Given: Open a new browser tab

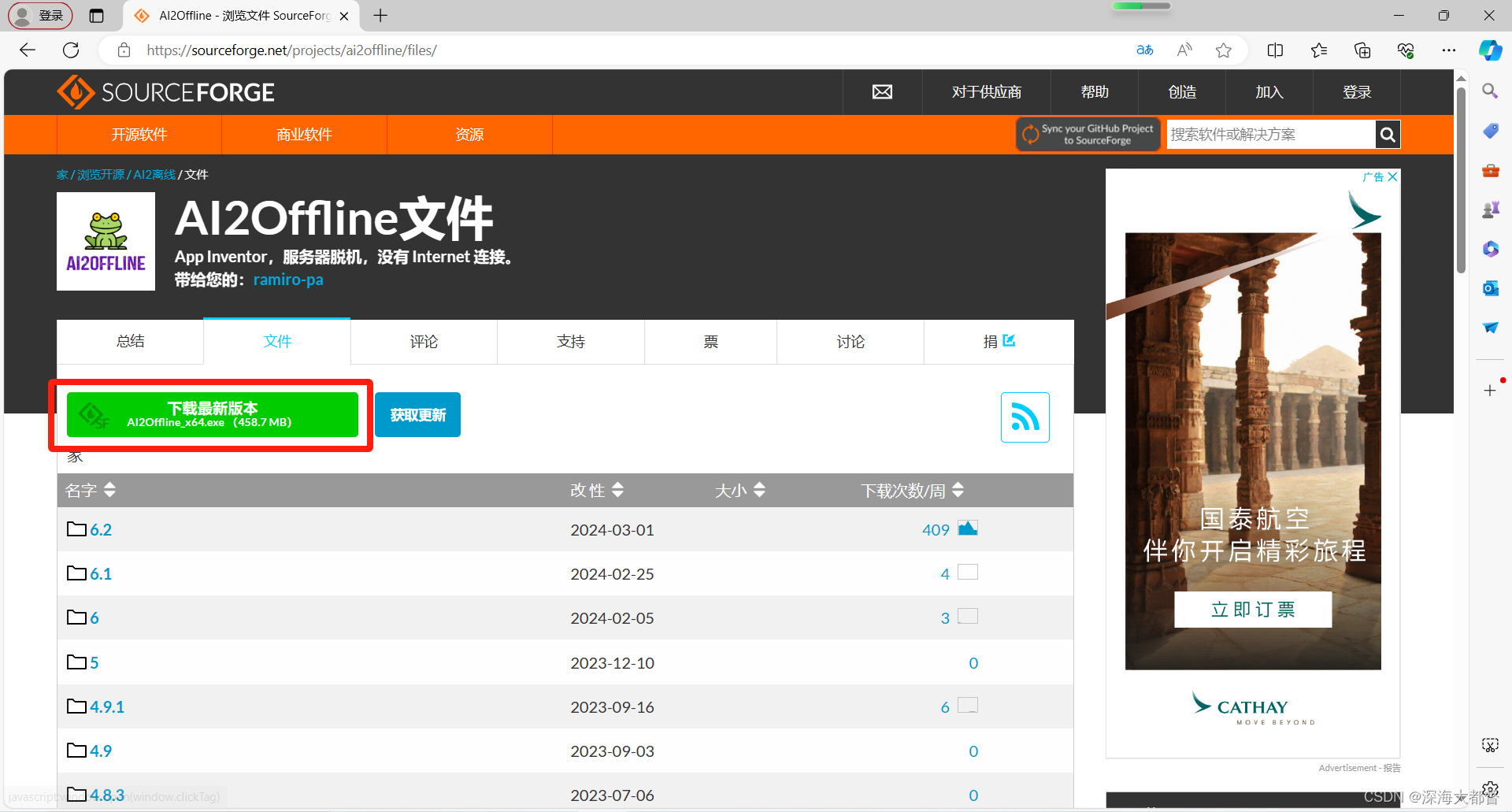Looking at the screenshot, I should click(380, 16).
